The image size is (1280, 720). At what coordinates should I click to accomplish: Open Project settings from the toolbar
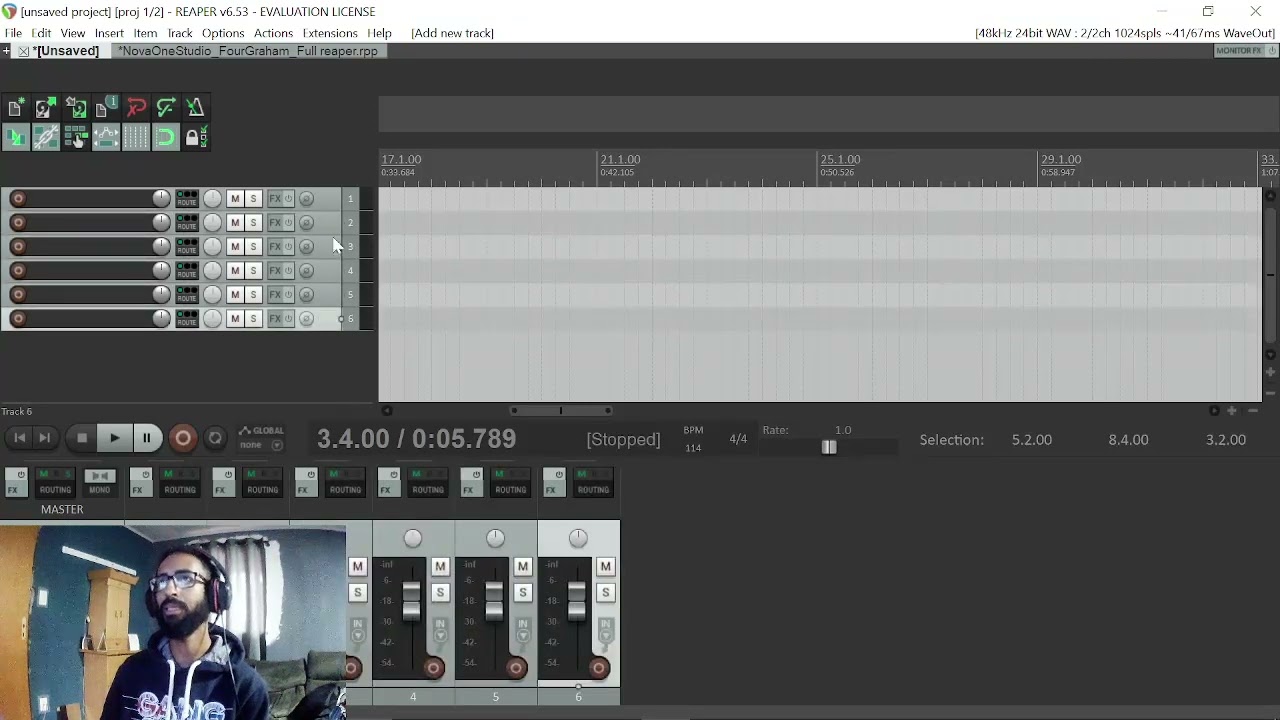pyautogui.click(x=106, y=108)
